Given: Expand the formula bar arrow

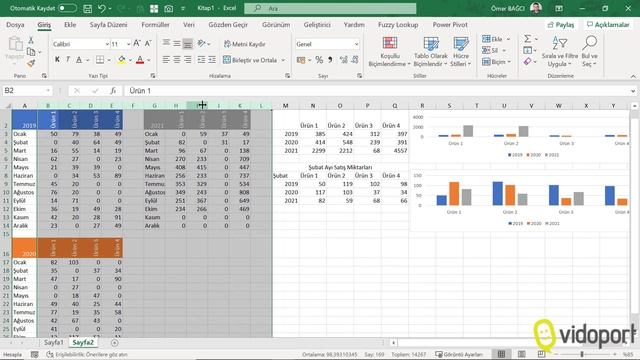Looking at the screenshot, I should (x=633, y=91).
